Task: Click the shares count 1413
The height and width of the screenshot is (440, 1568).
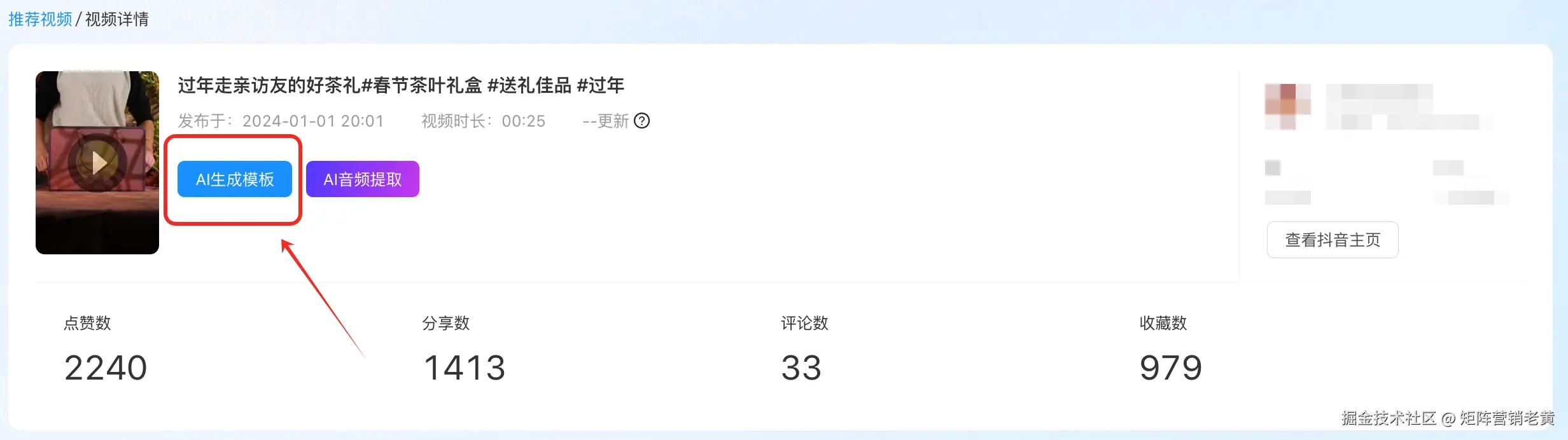Action: [x=465, y=368]
